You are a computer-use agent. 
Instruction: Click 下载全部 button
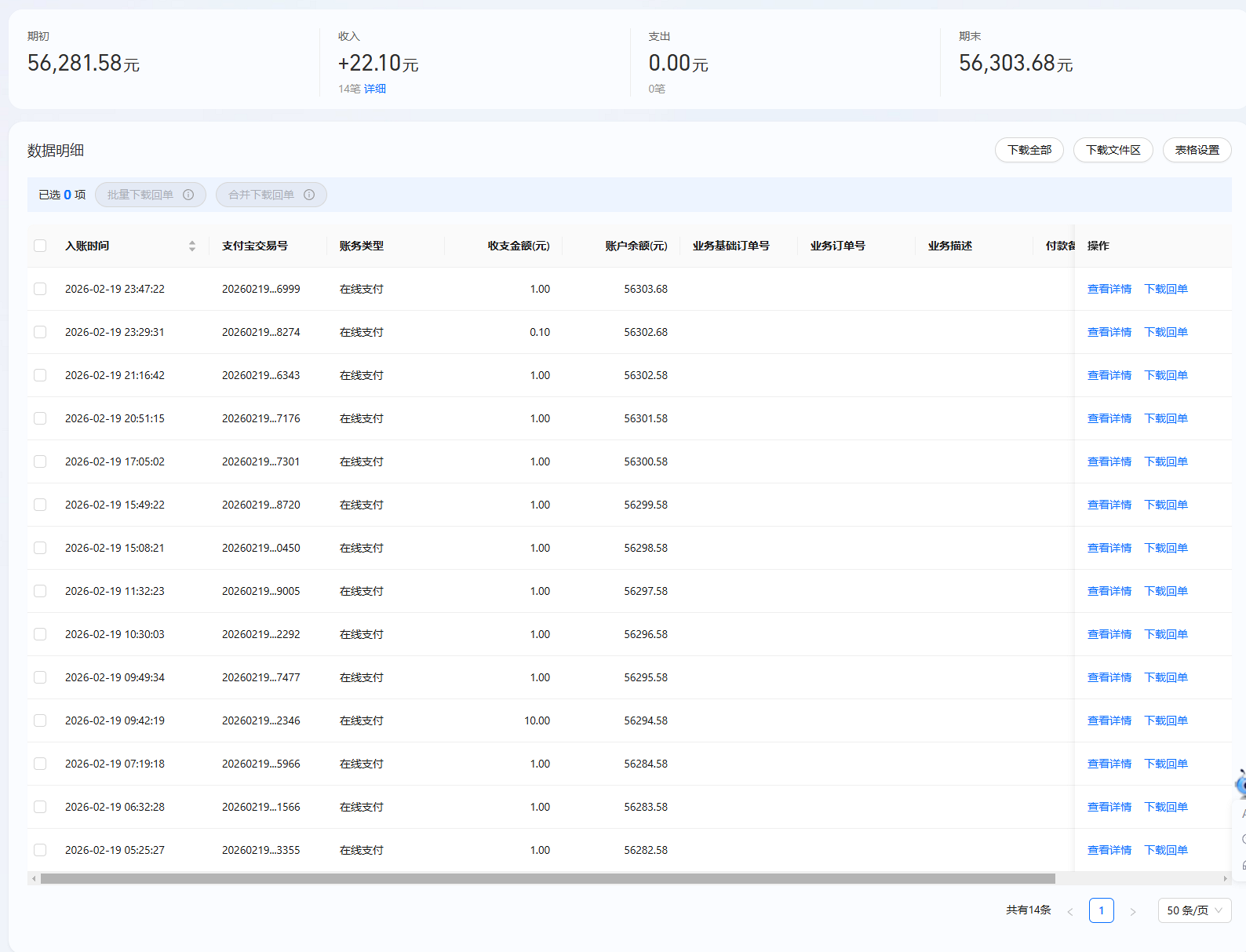pos(1029,150)
